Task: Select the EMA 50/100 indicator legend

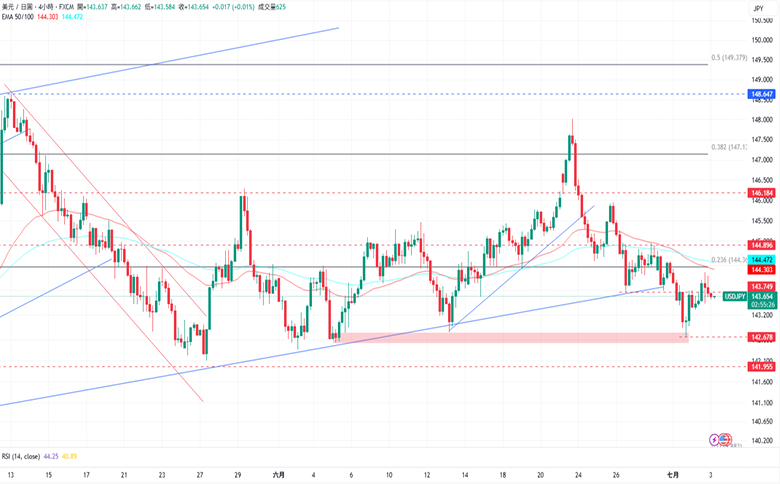Action: pyautogui.click(x=17, y=17)
